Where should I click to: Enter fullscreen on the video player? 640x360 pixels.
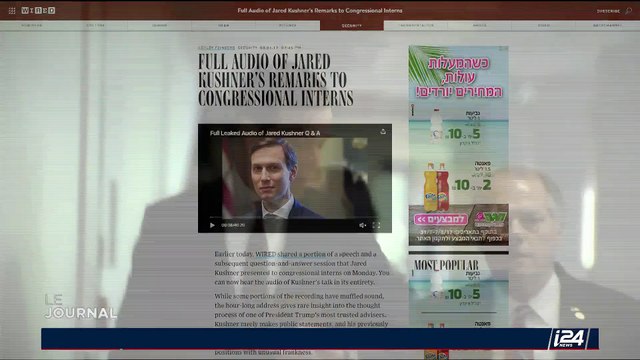[x=376, y=225]
